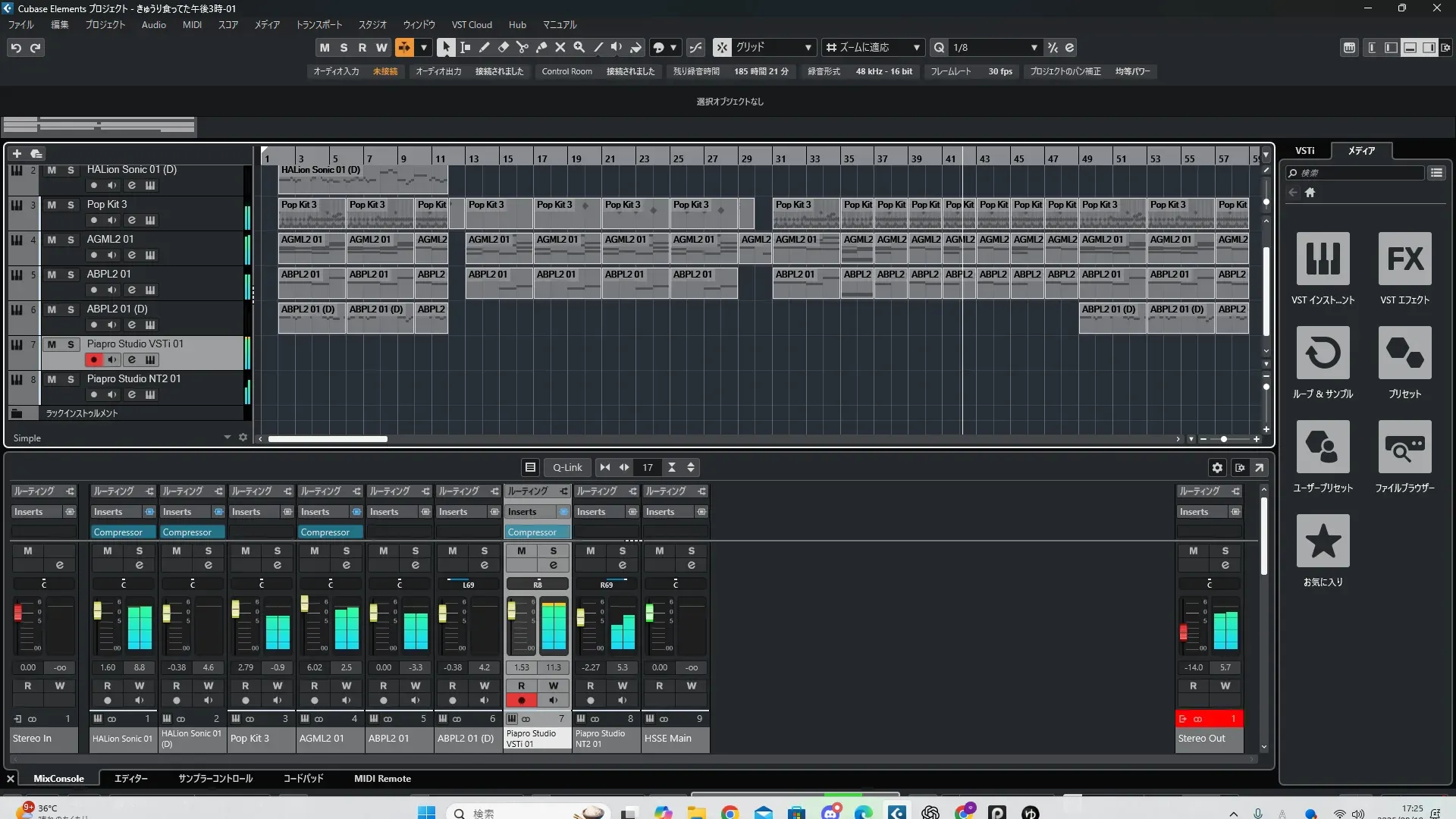Open VST Effects media tile
Screen dimensions: 1456x819
coord(1404,259)
